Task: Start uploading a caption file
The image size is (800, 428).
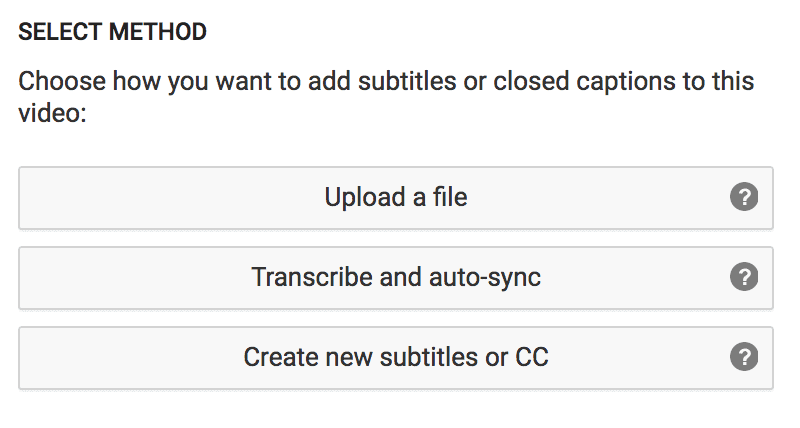Action: (x=396, y=198)
